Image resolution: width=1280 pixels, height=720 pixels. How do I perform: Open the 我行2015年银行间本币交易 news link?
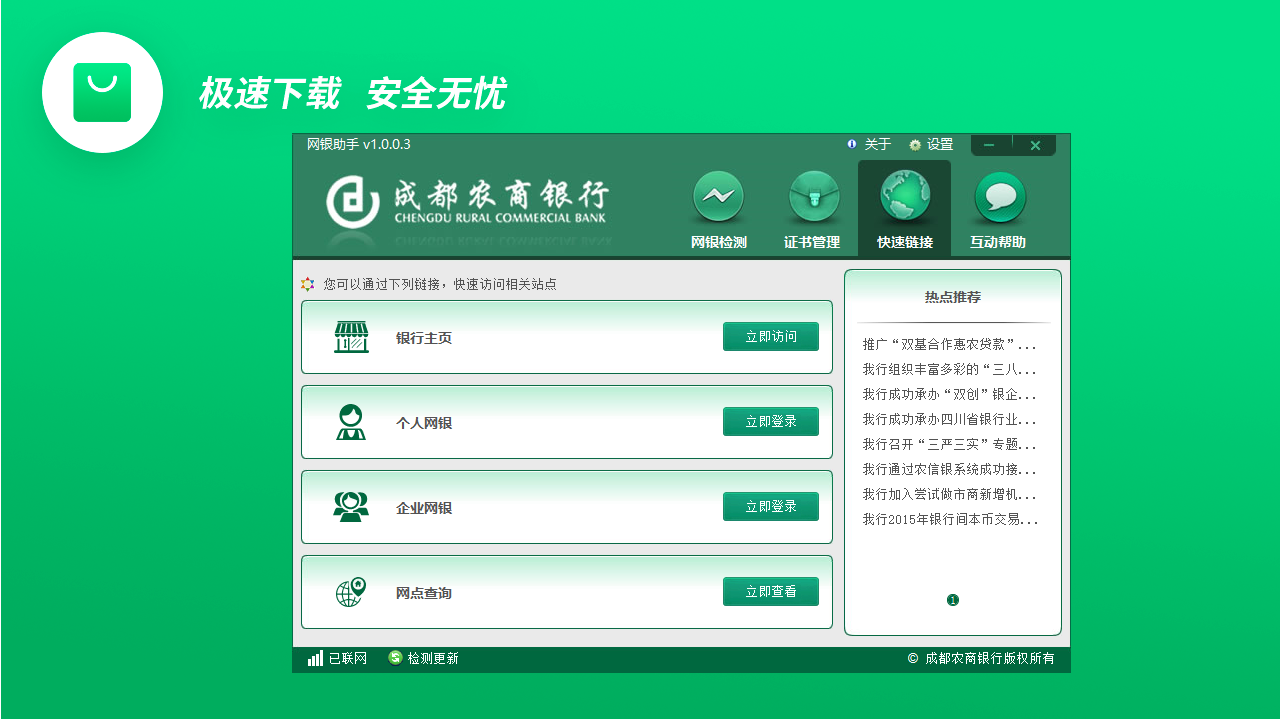click(950, 518)
